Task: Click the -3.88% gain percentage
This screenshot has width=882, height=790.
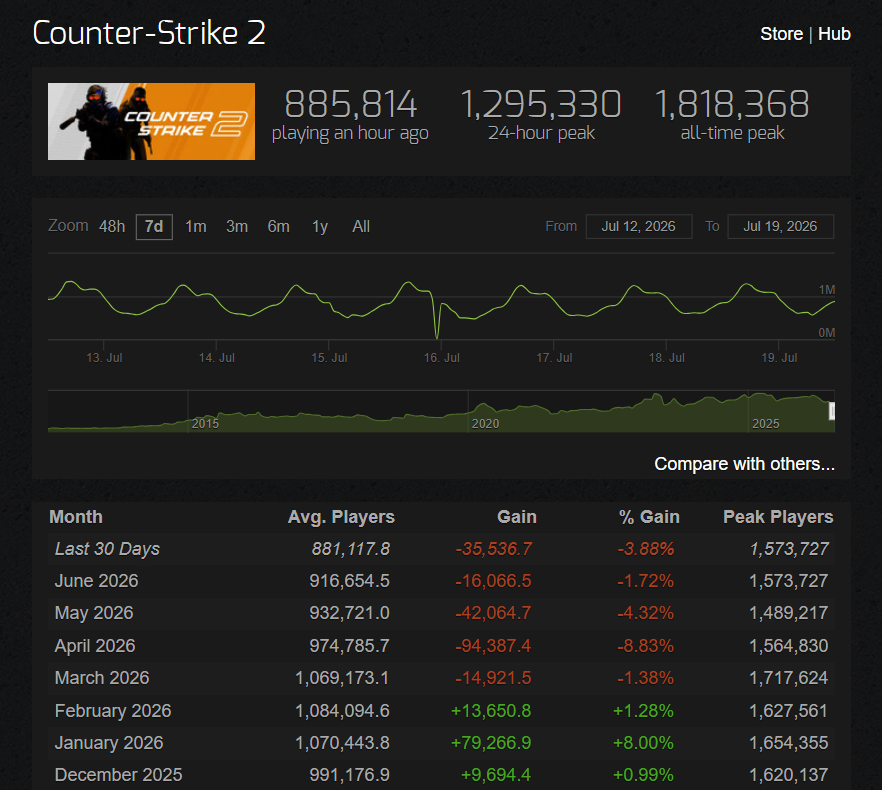Action: coord(646,549)
